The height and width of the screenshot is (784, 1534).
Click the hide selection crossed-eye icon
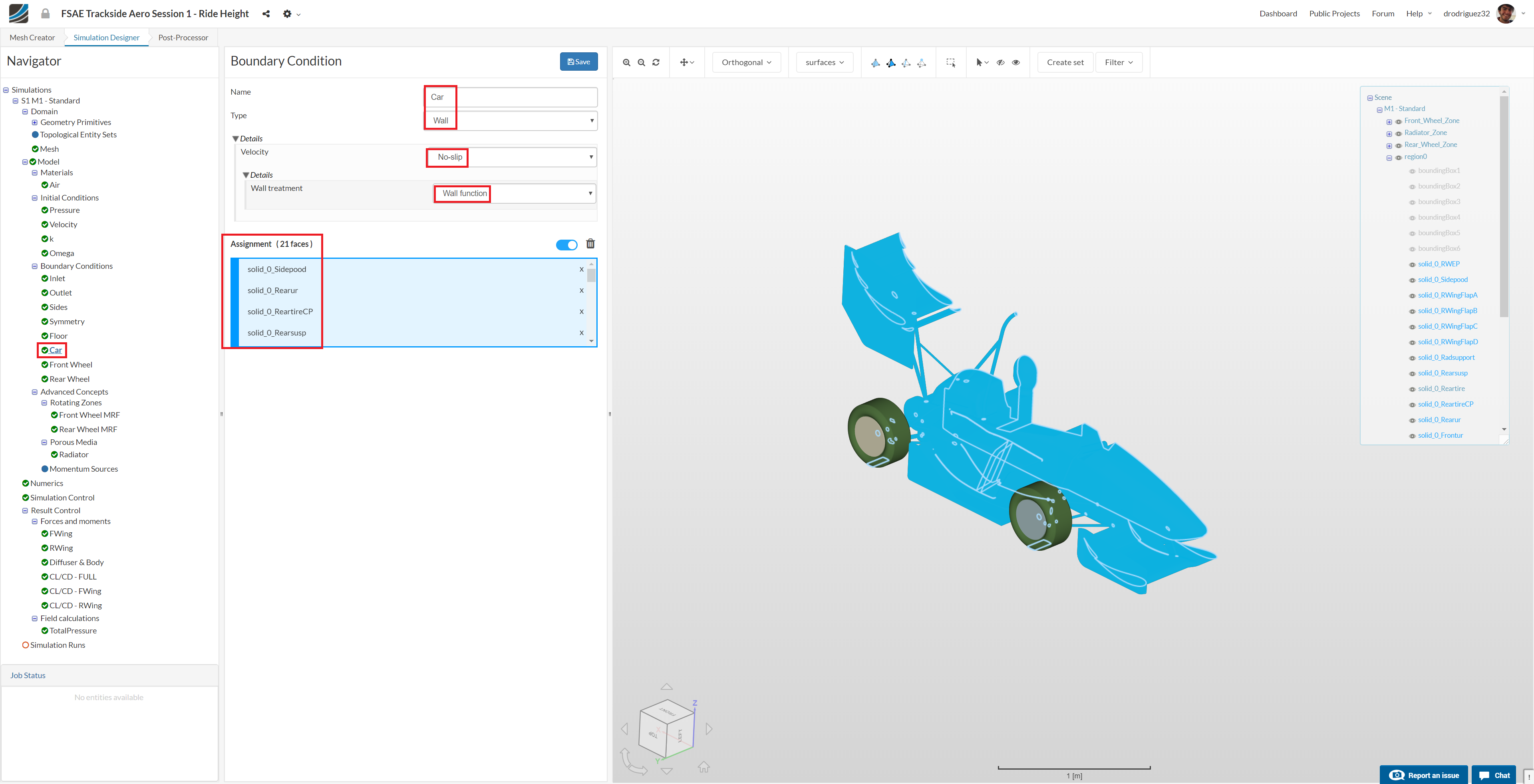click(x=1000, y=63)
